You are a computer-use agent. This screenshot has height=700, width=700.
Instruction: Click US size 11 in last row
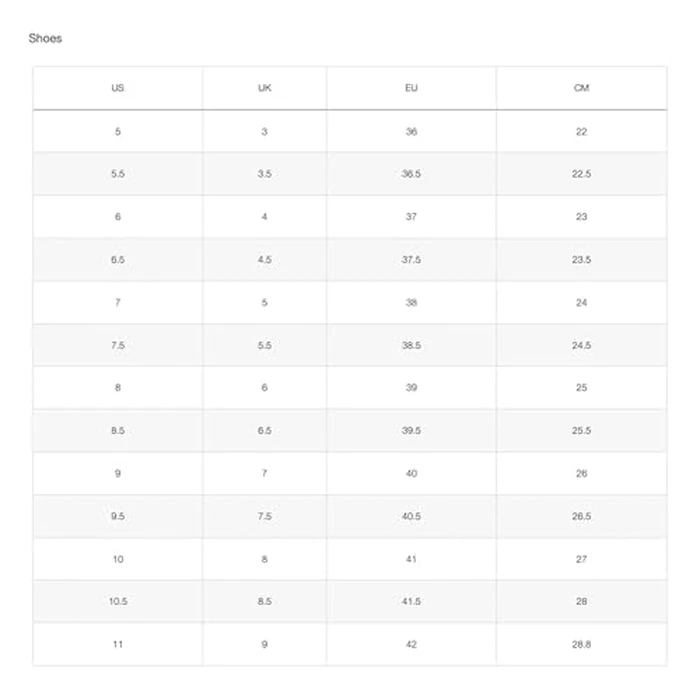click(118, 644)
